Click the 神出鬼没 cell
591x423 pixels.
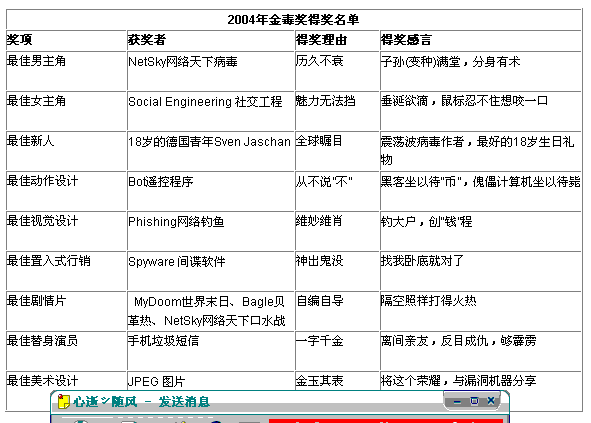(337, 271)
